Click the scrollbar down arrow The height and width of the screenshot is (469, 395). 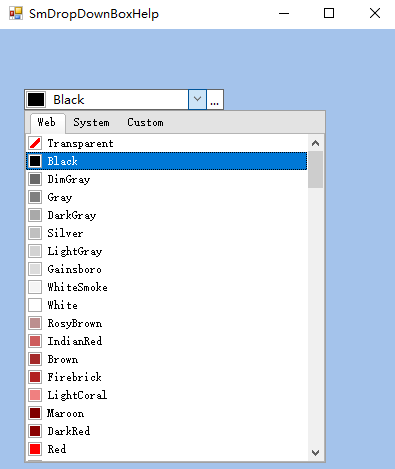(315, 452)
